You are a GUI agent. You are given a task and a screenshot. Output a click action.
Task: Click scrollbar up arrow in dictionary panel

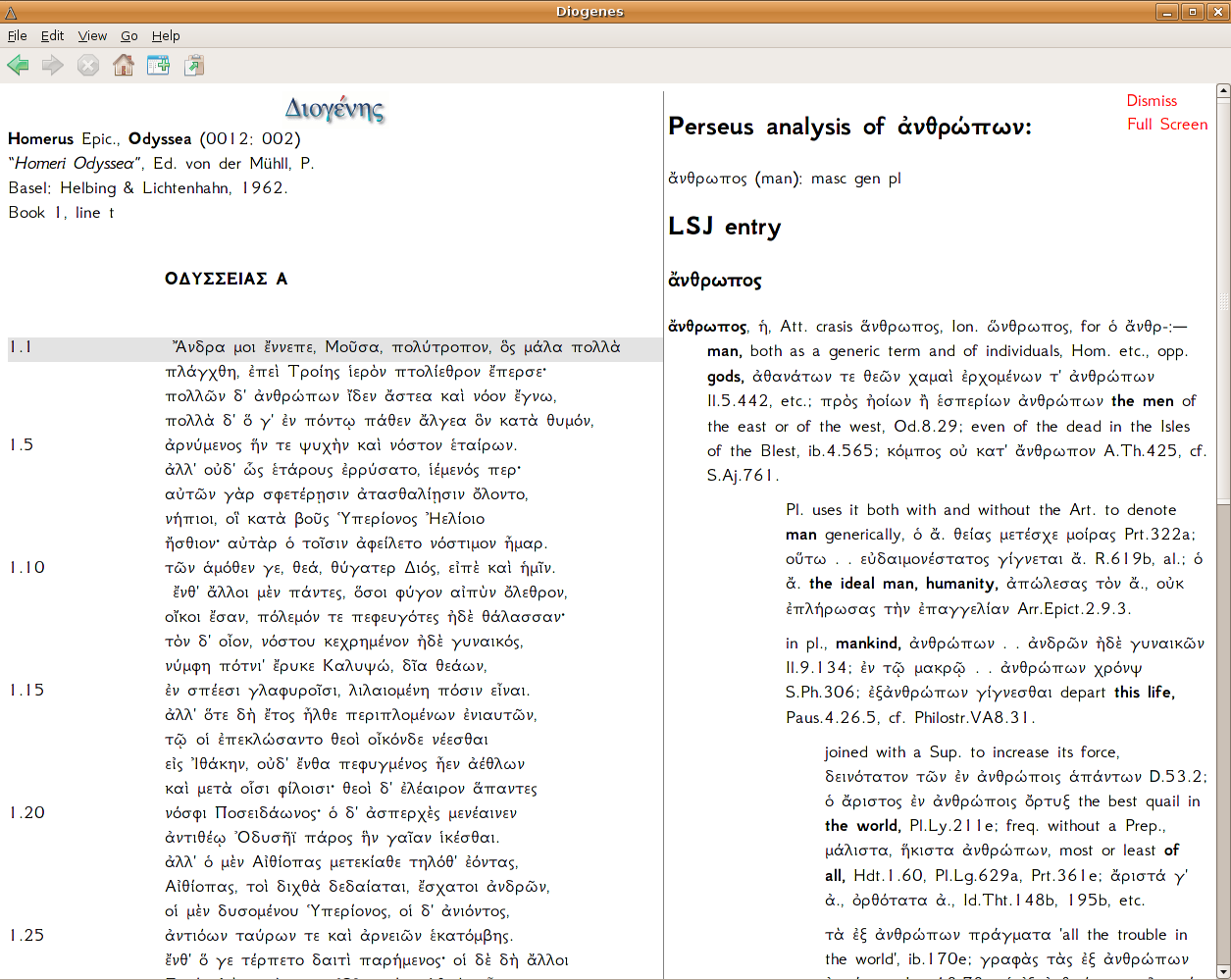pos(1223,91)
